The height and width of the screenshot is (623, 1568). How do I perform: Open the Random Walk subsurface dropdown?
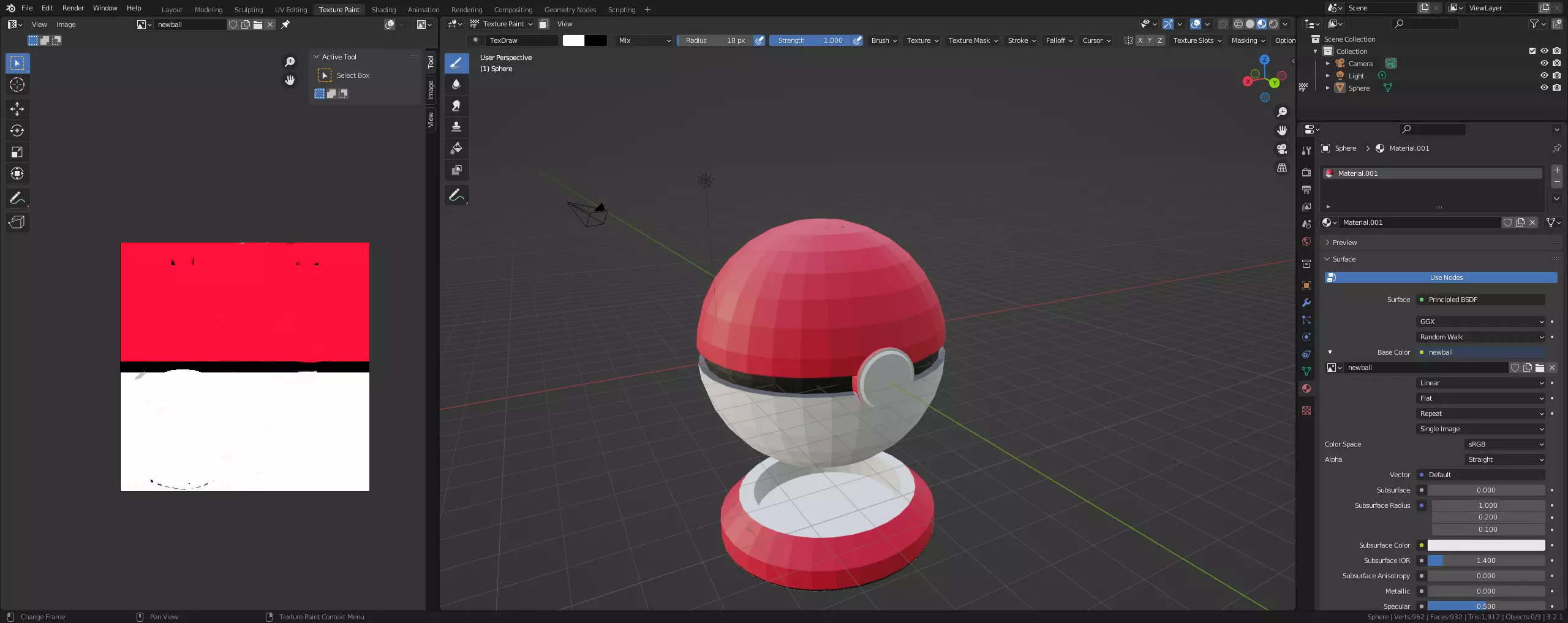1480,337
